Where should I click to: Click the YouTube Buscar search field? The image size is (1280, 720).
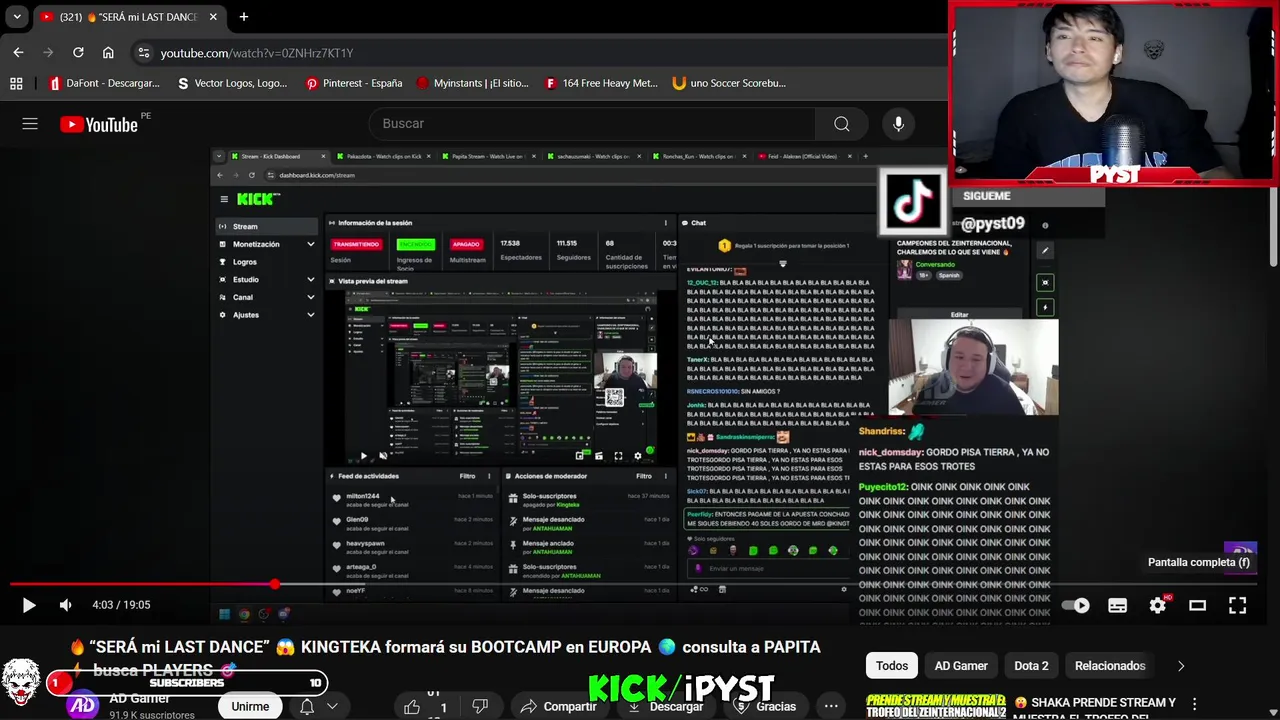[590, 124]
